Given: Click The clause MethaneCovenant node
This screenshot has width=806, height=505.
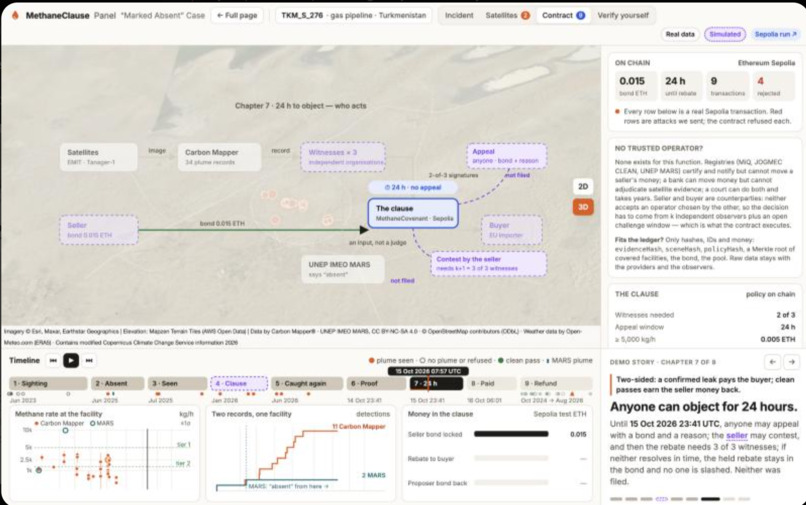Looking at the screenshot, I should pos(413,213).
